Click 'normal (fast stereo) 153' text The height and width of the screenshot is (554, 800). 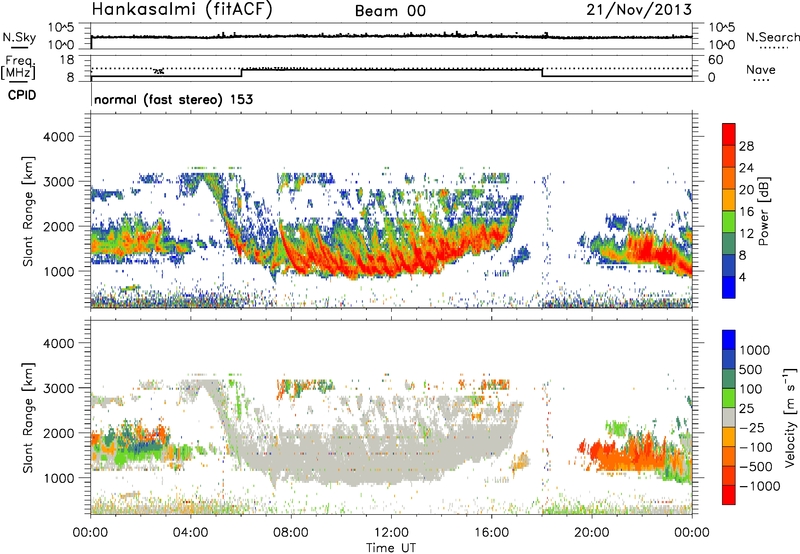pos(173,99)
